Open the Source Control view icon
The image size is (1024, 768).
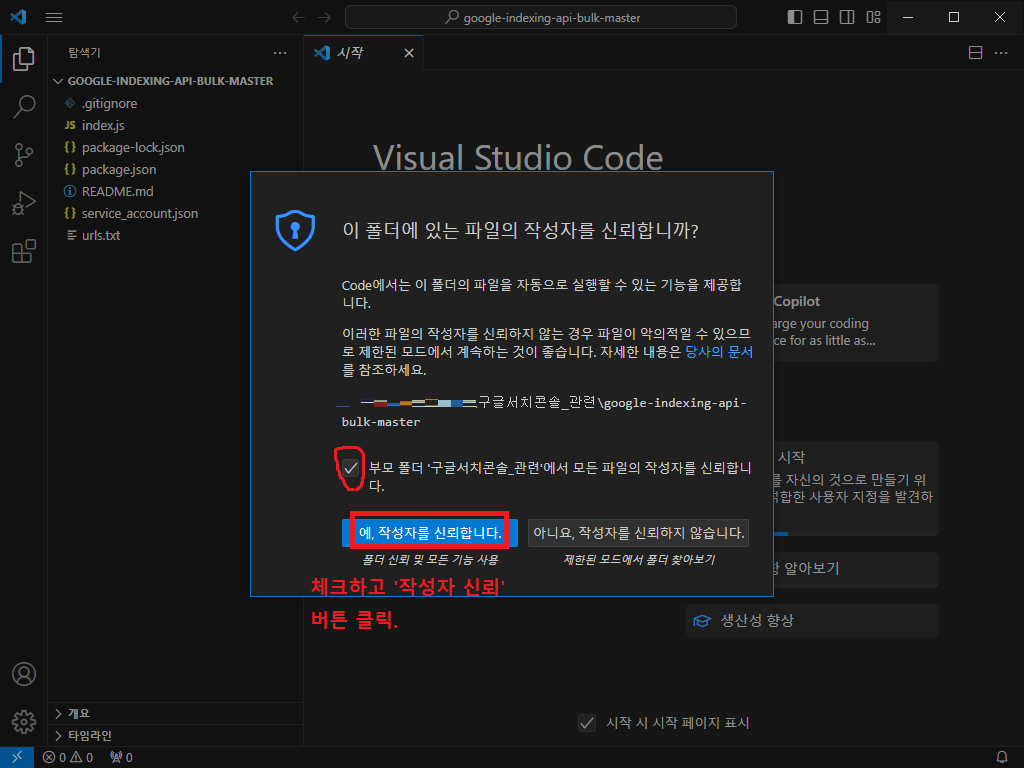point(24,155)
